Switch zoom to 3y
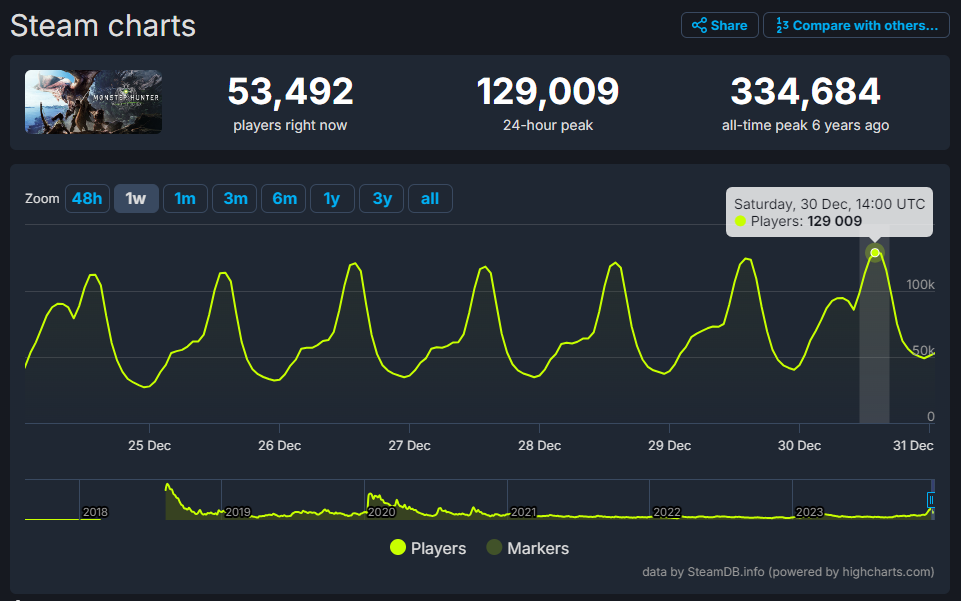Image resolution: width=961 pixels, height=601 pixels. tap(381, 198)
